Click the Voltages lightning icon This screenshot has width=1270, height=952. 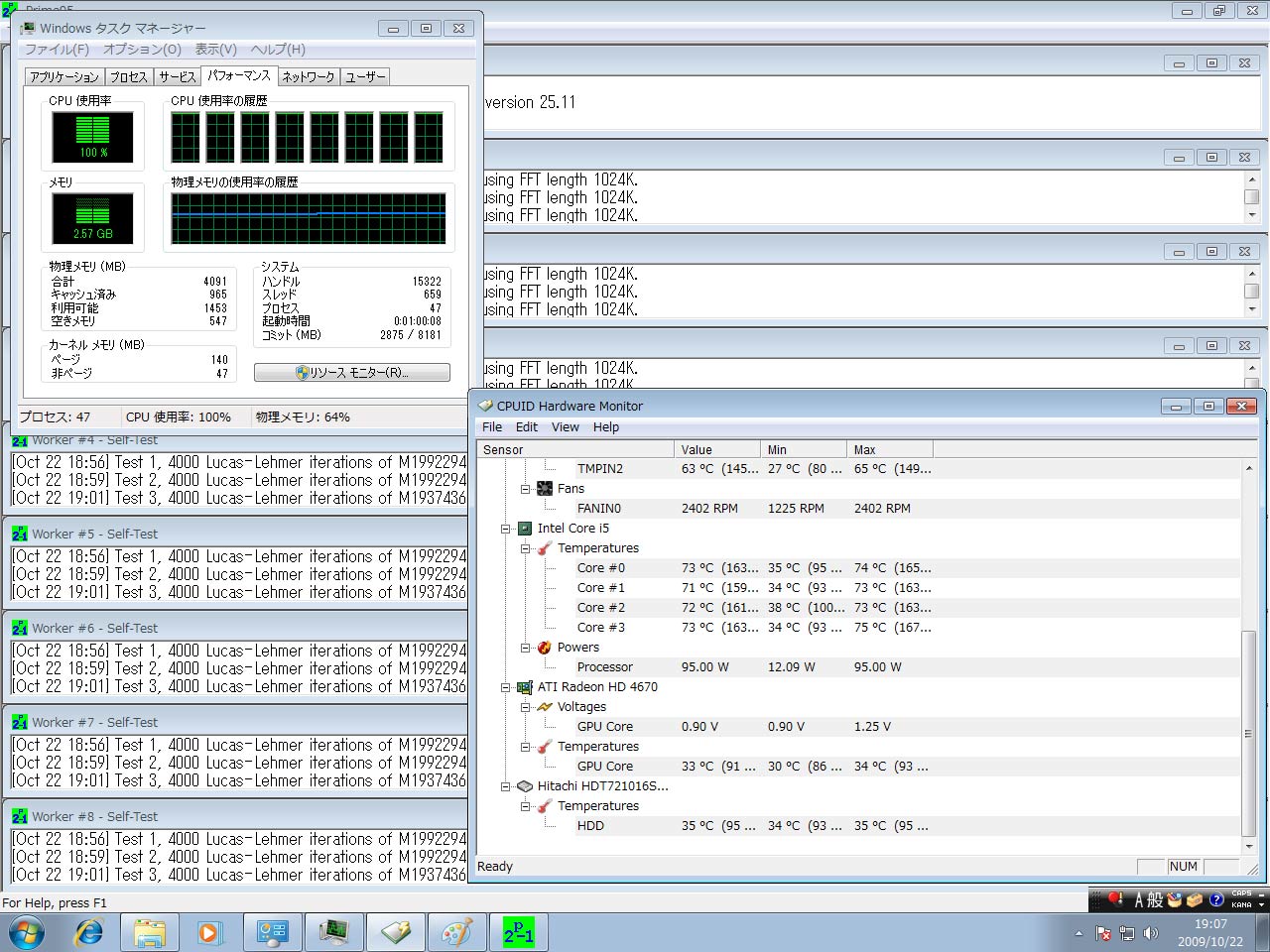coord(545,707)
